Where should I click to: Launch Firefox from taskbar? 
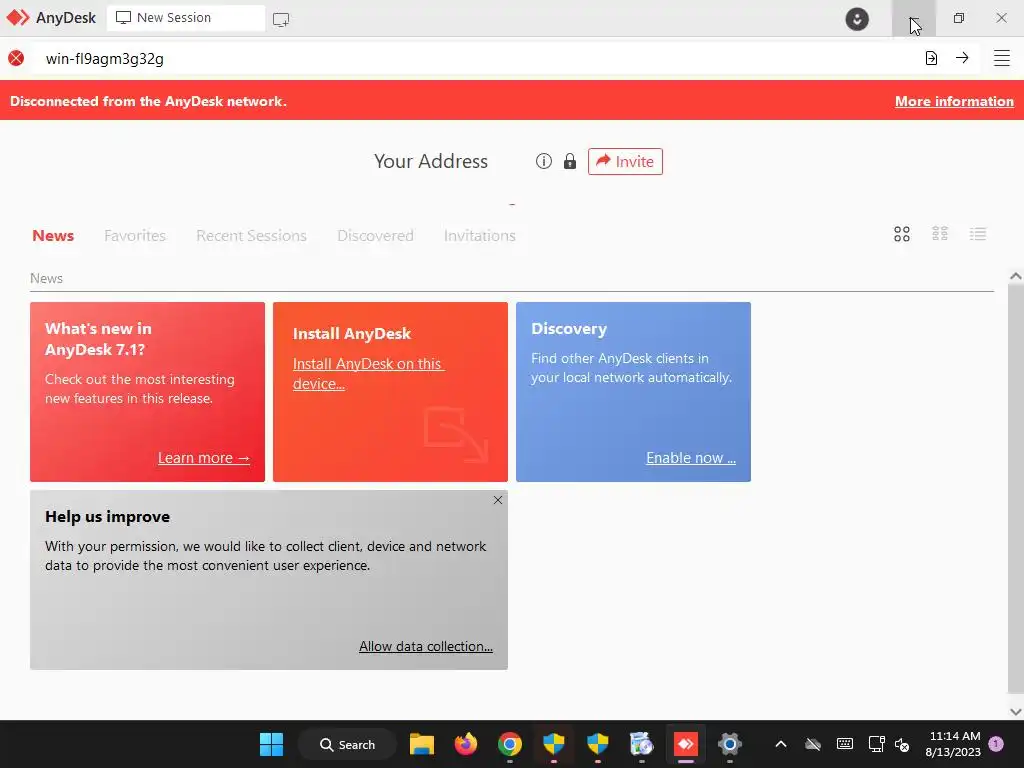(x=466, y=744)
